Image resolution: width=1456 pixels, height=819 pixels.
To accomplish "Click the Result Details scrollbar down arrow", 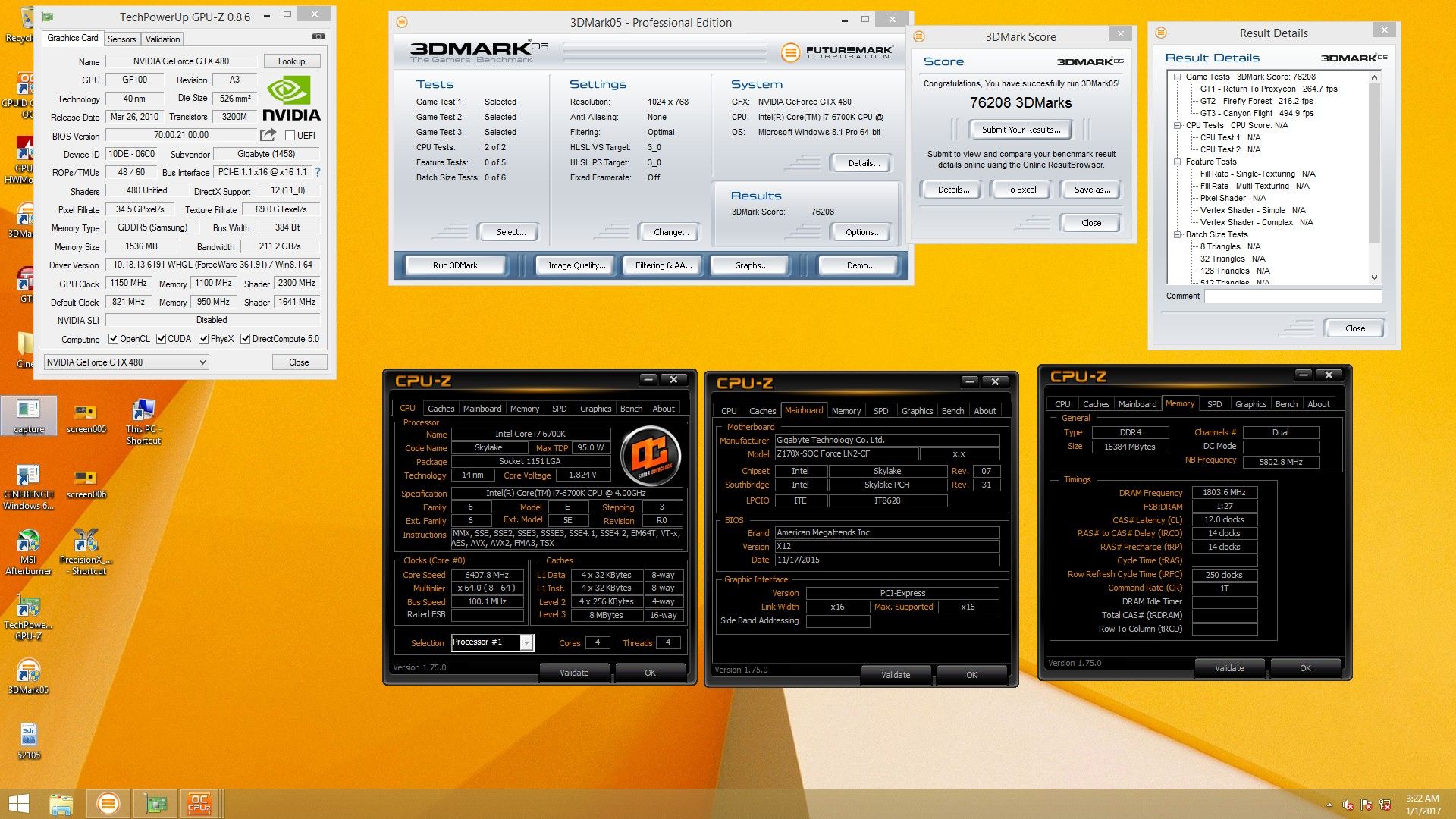I will click(x=1374, y=278).
